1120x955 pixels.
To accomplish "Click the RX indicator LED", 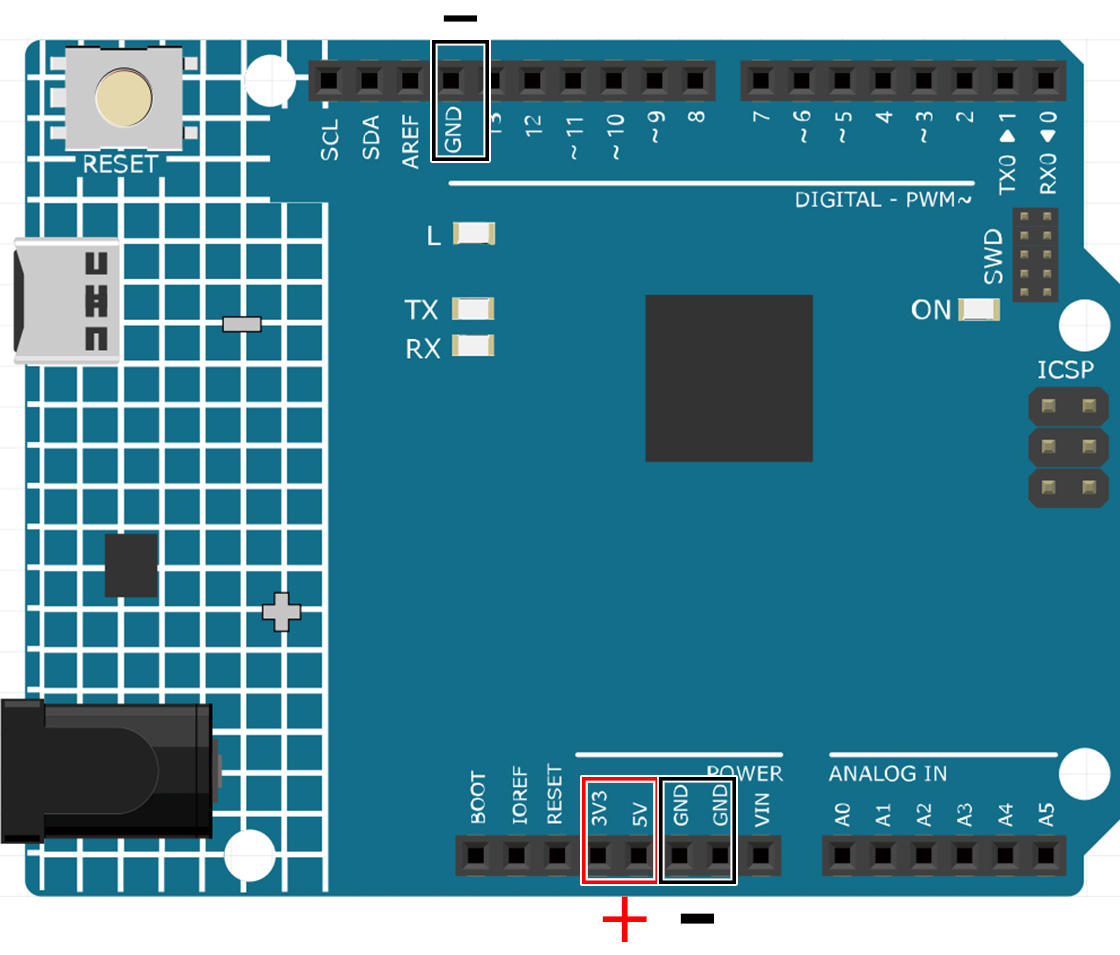I will 473,346.
